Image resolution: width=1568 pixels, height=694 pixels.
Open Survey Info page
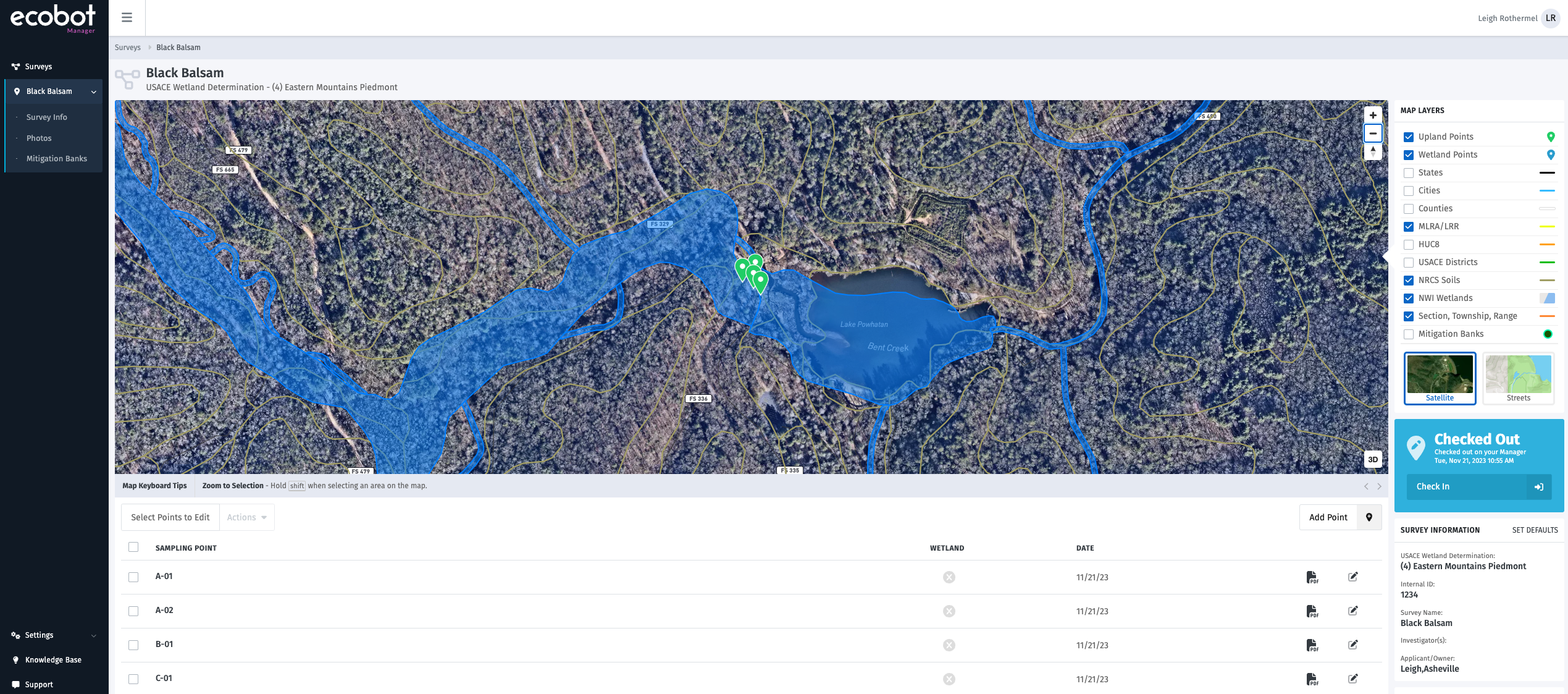click(47, 117)
